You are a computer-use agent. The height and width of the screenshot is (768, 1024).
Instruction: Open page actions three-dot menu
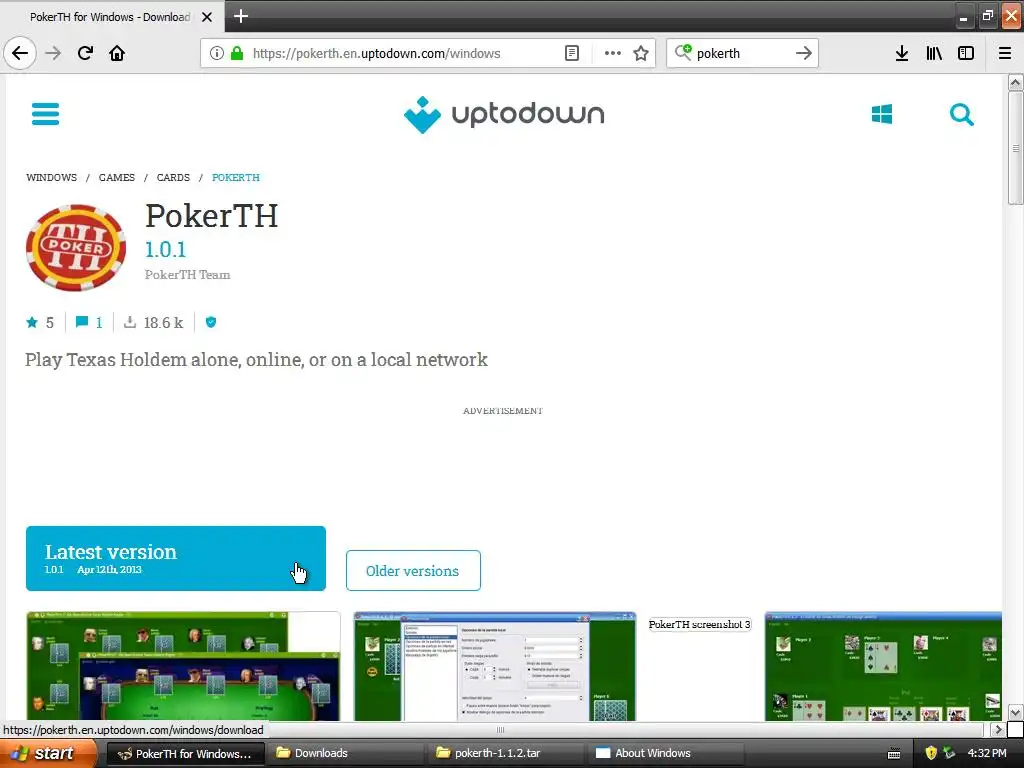[x=613, y=54]
